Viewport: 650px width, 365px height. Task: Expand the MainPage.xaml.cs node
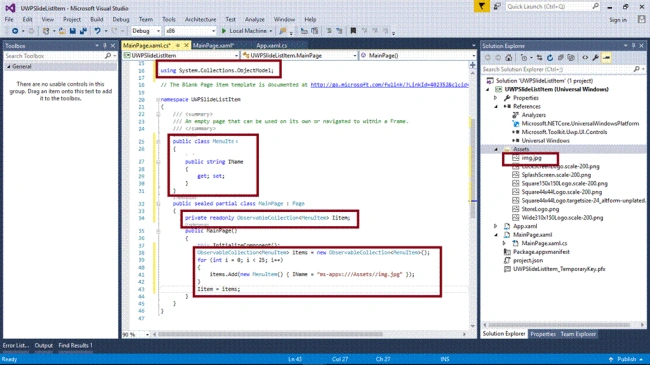[x=504, y=243]
